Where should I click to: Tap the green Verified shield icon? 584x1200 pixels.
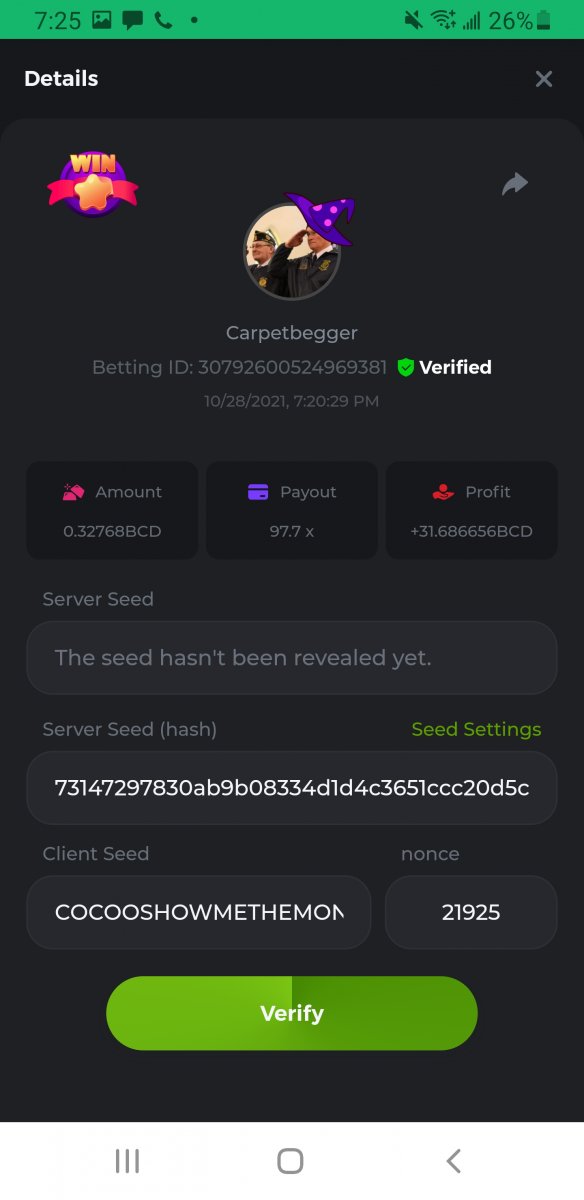405,367
